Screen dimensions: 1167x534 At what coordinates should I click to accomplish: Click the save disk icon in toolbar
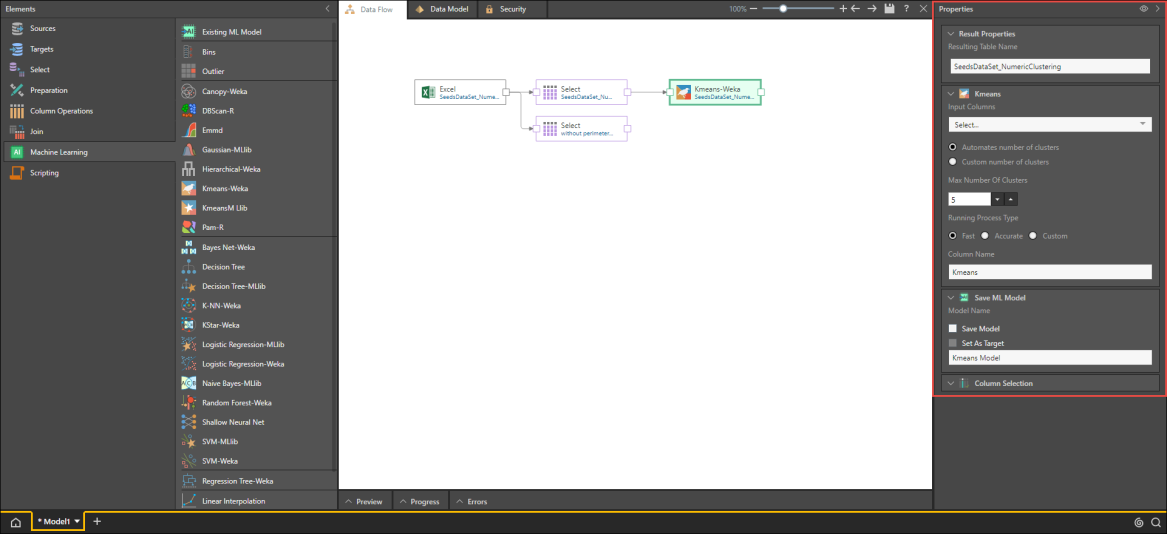pos(889,9)
